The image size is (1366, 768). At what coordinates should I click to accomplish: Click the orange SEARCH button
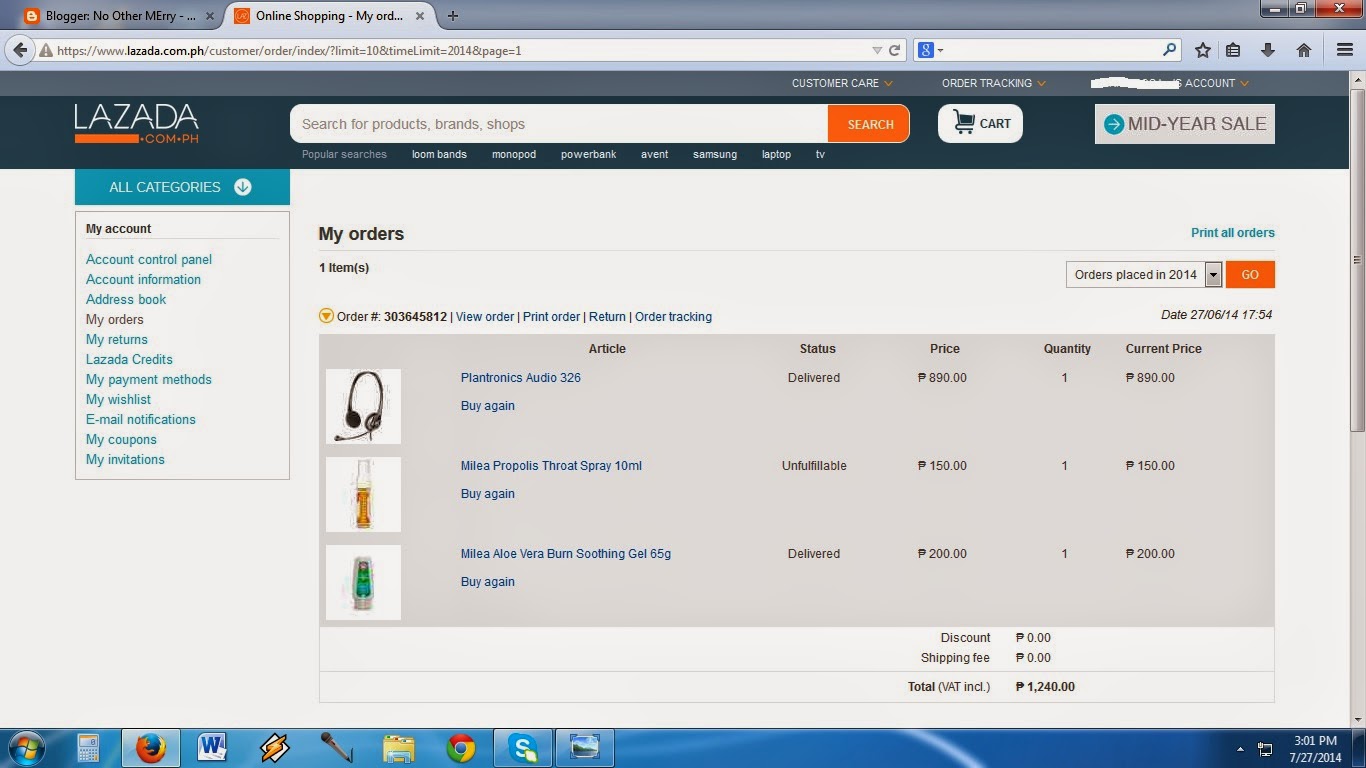point(869,124)
